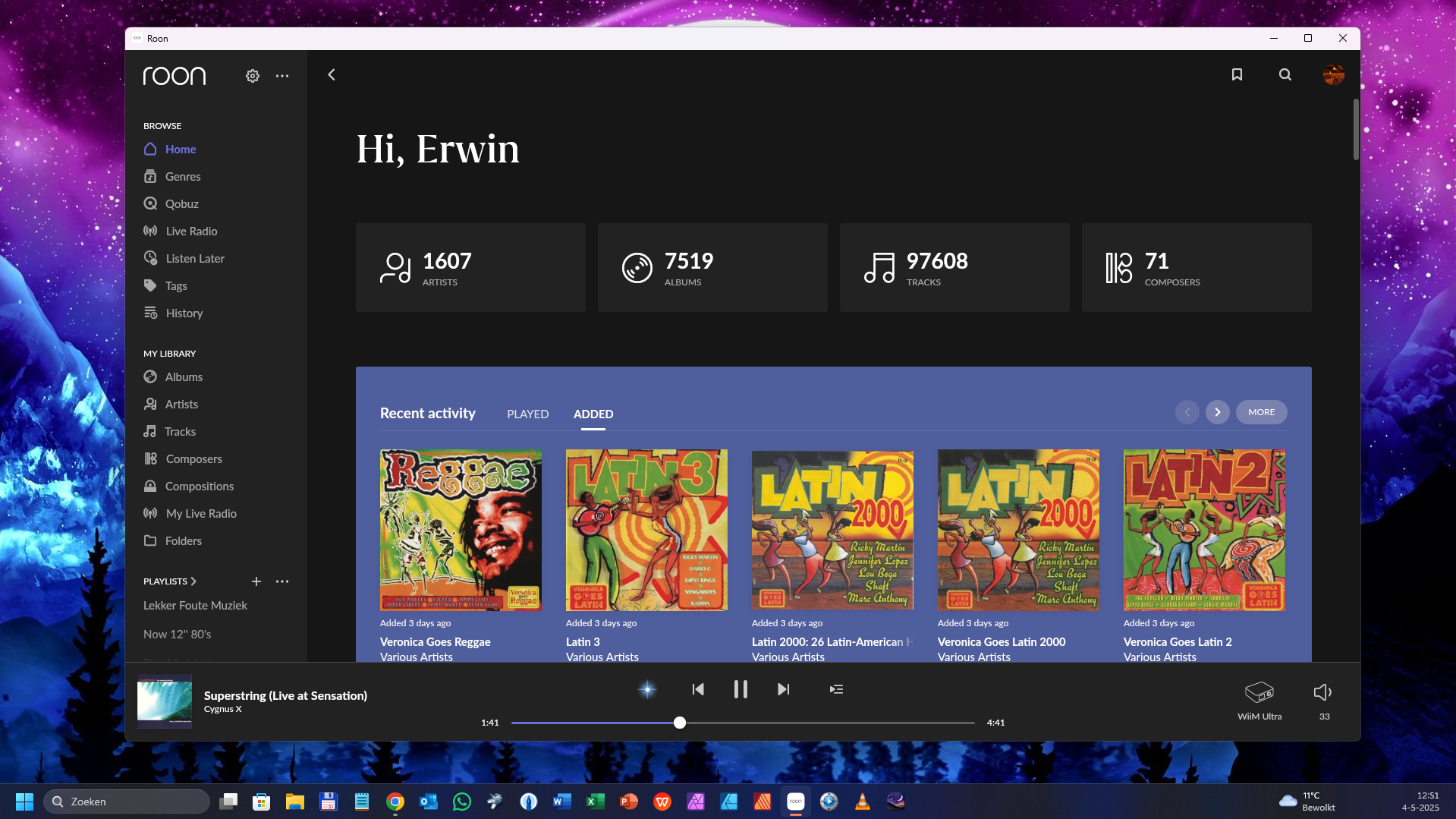Skip to previous track
The height and width of the screenshot is (819, 1456).
pyautogui.click(x=698, y=689)
